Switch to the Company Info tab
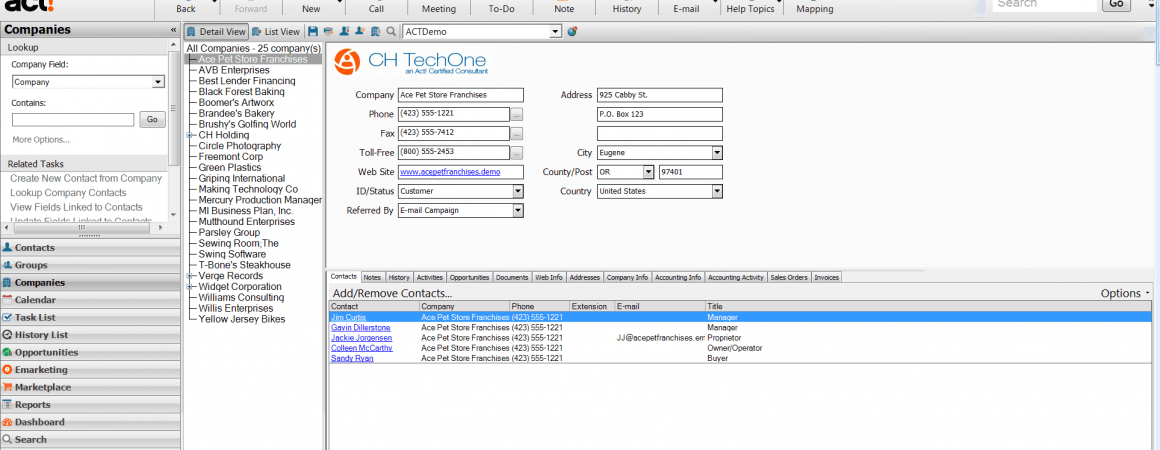This screenshot has width=1160, height=450. pyautogui.click(x=627, y=278)
